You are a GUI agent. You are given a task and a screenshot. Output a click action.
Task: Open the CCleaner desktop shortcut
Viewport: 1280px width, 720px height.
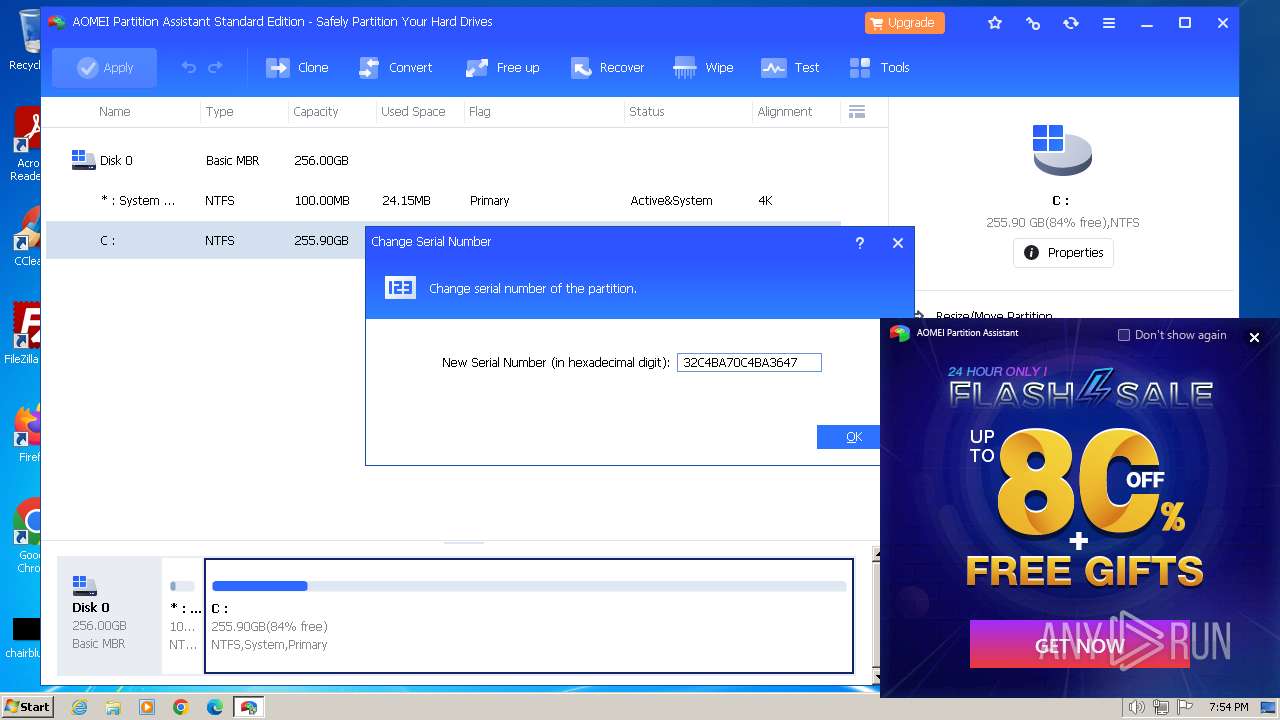27,236
